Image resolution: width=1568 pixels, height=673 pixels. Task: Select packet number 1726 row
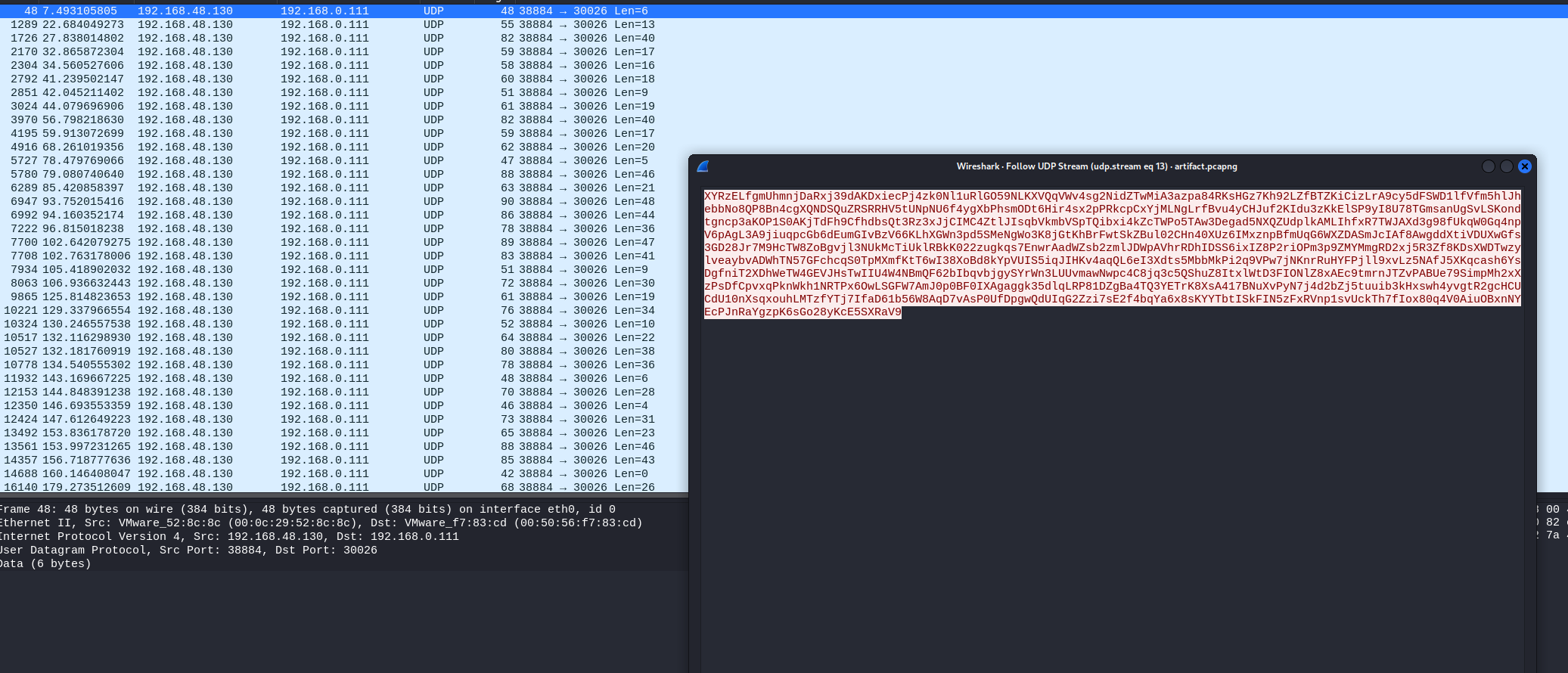click(784, 39)
